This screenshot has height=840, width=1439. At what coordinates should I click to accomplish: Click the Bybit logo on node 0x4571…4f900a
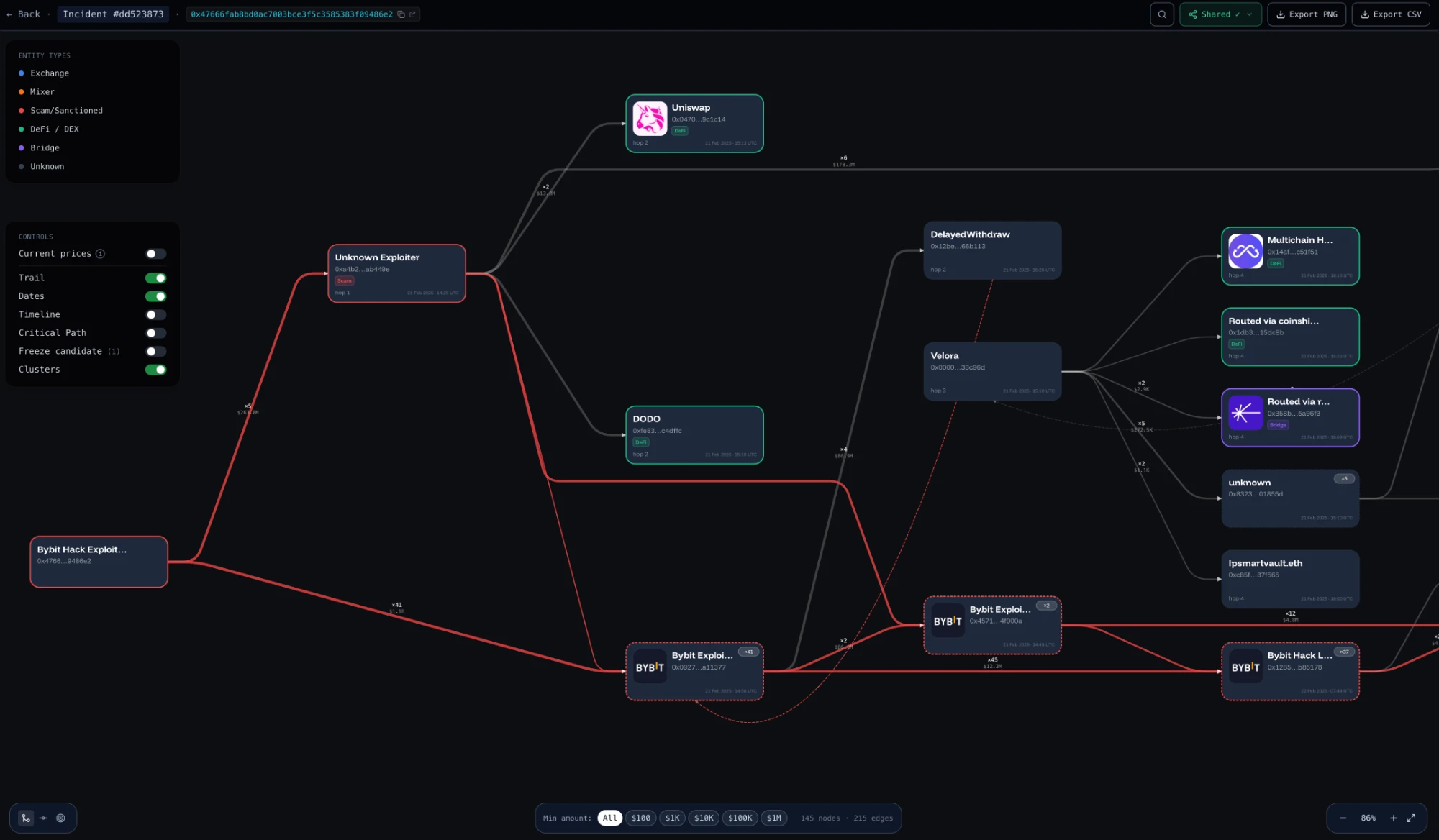click(x=948, y=621)
